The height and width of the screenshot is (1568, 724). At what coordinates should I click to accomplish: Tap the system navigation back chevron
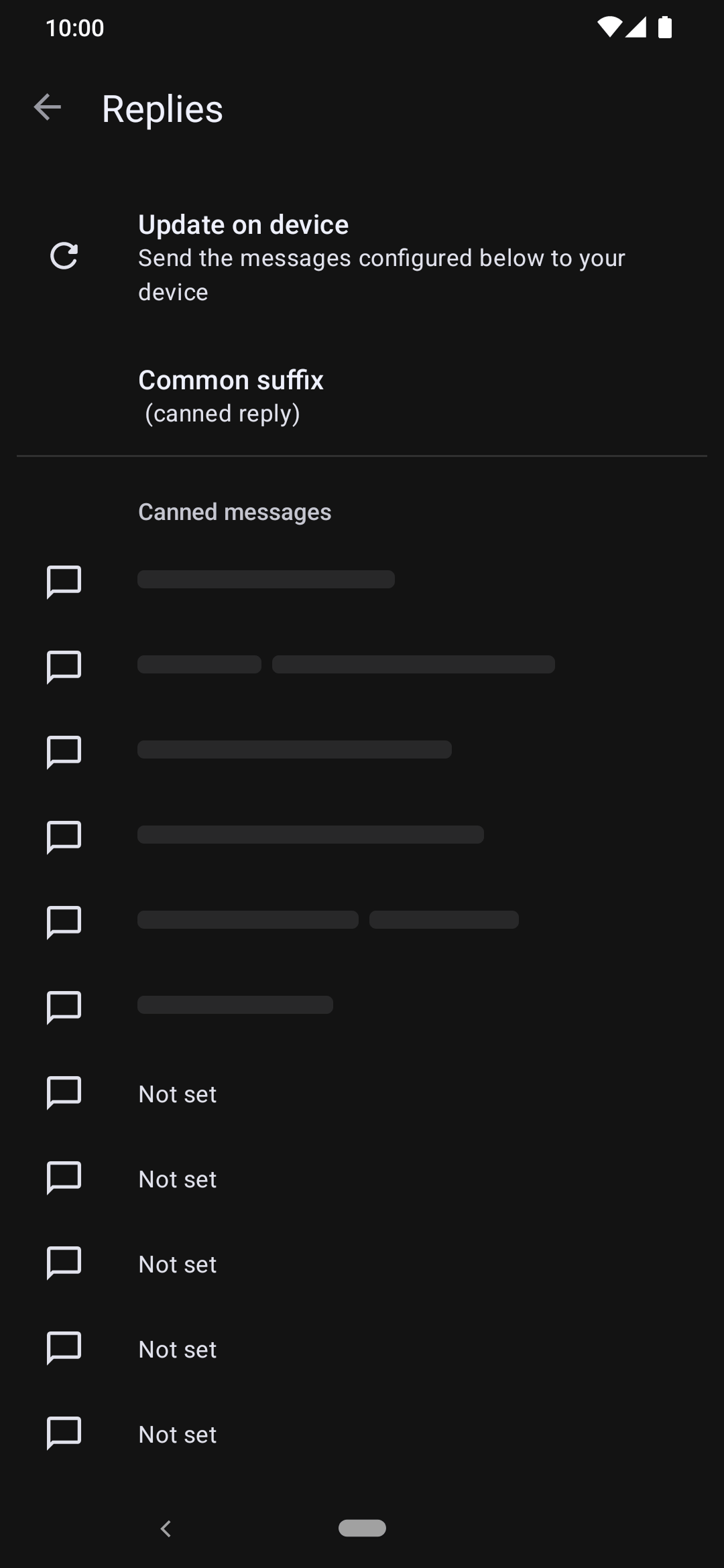point(166,1528)
